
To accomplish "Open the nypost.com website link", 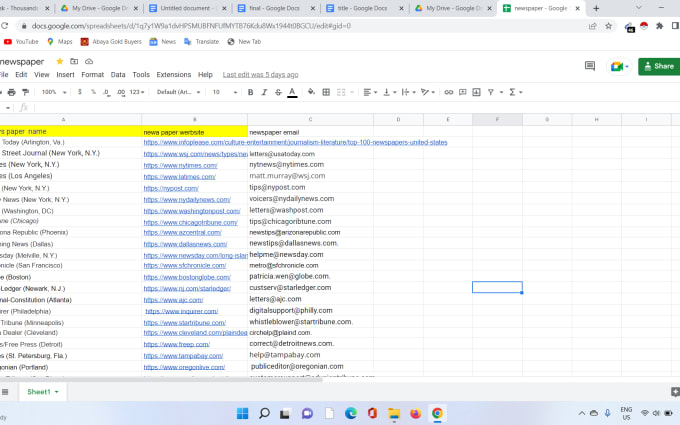I will [171, 189].
